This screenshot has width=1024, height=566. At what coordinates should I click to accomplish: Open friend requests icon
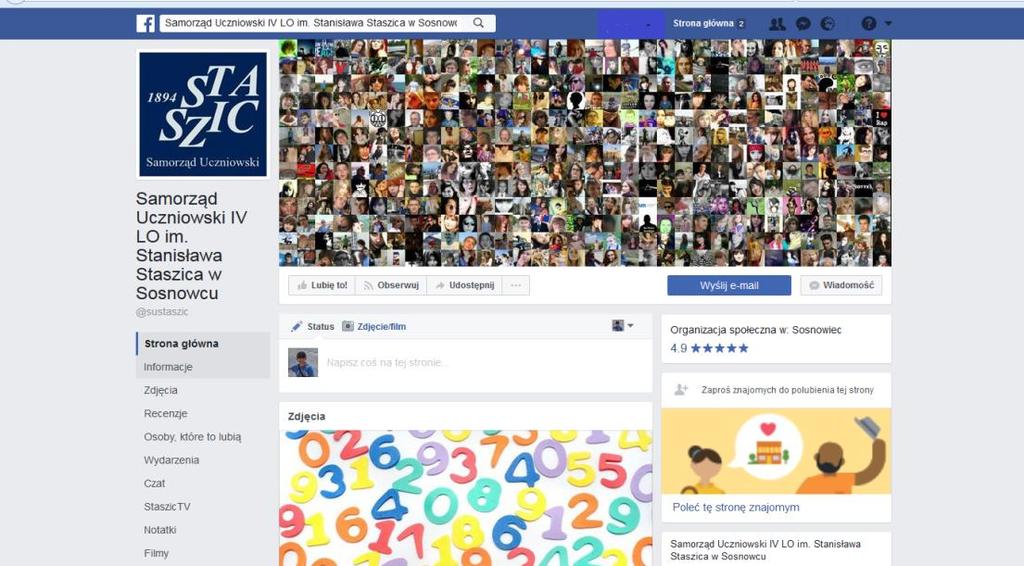coord(776,24)
